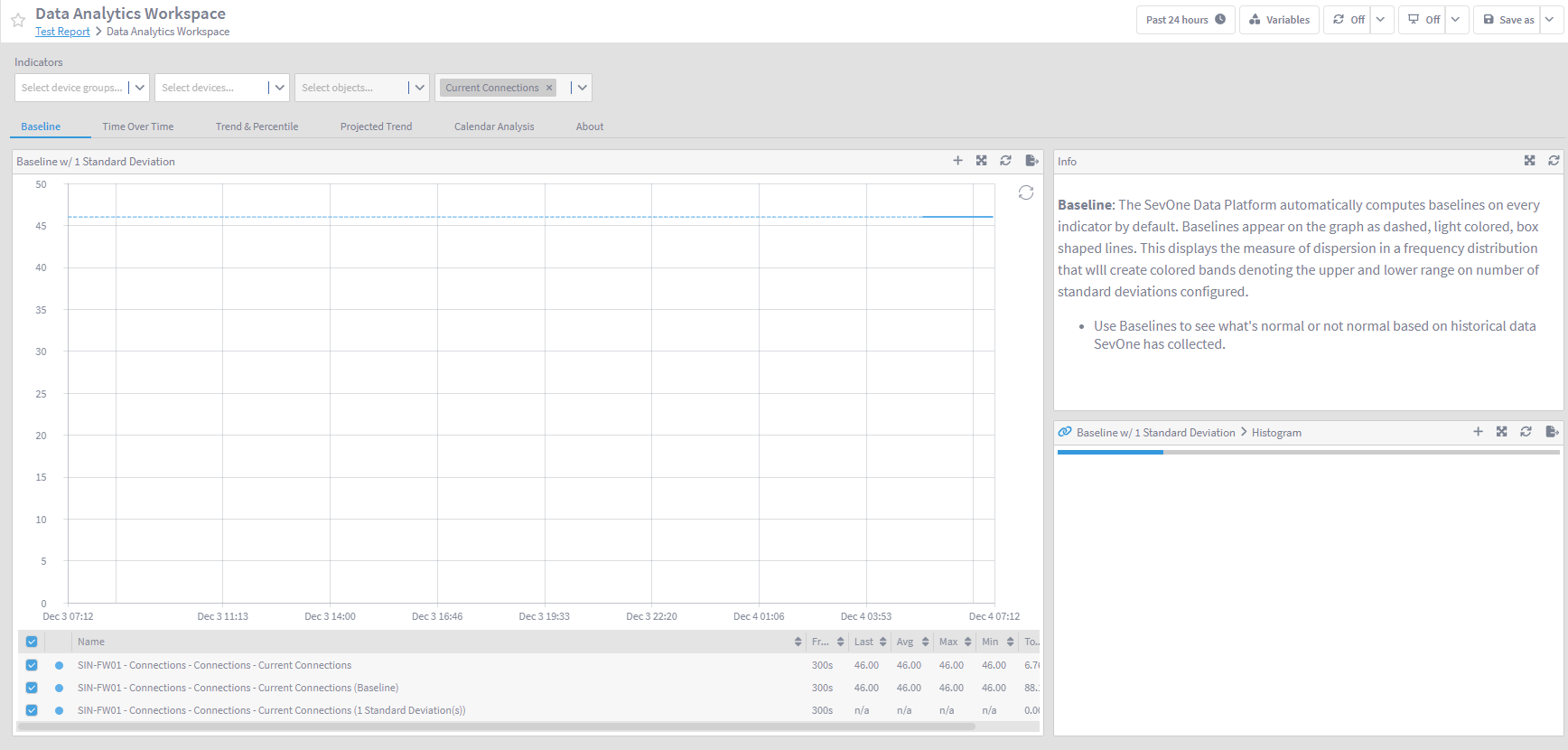This screenshot has height=750, width=1568.
Task: Click the presentation mode Off button
Action: 1423,20
